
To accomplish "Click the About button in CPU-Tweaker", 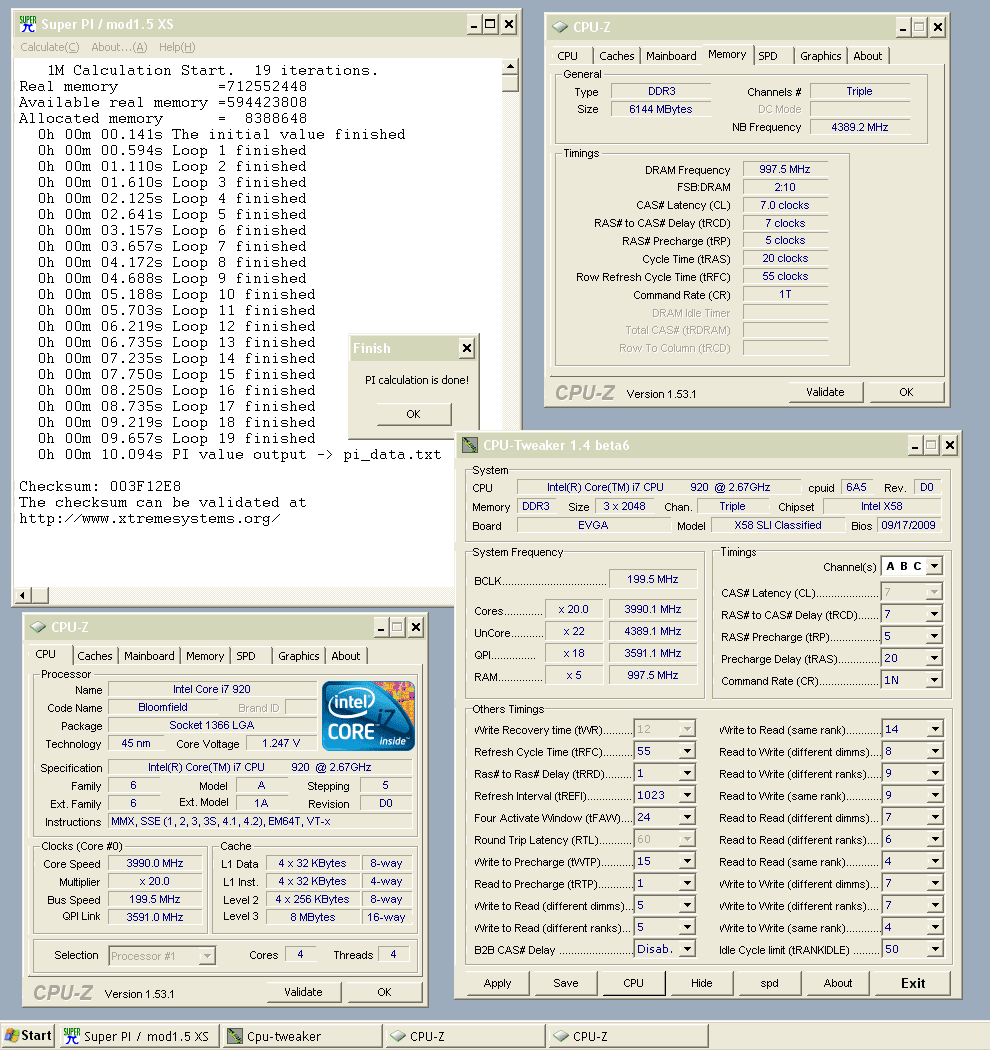I will pos(838,983).
